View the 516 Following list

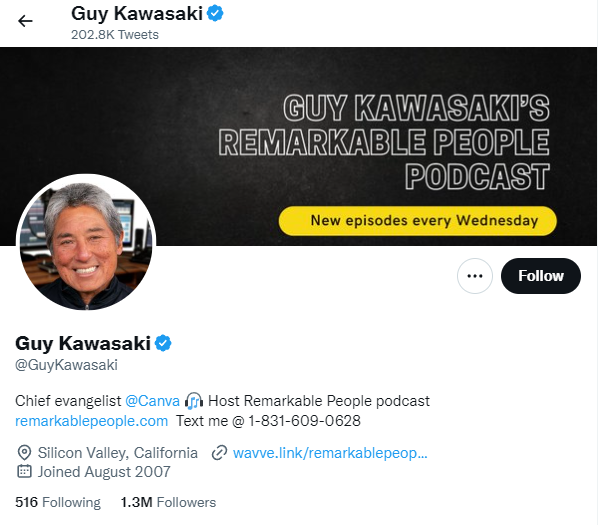point(58,503)
